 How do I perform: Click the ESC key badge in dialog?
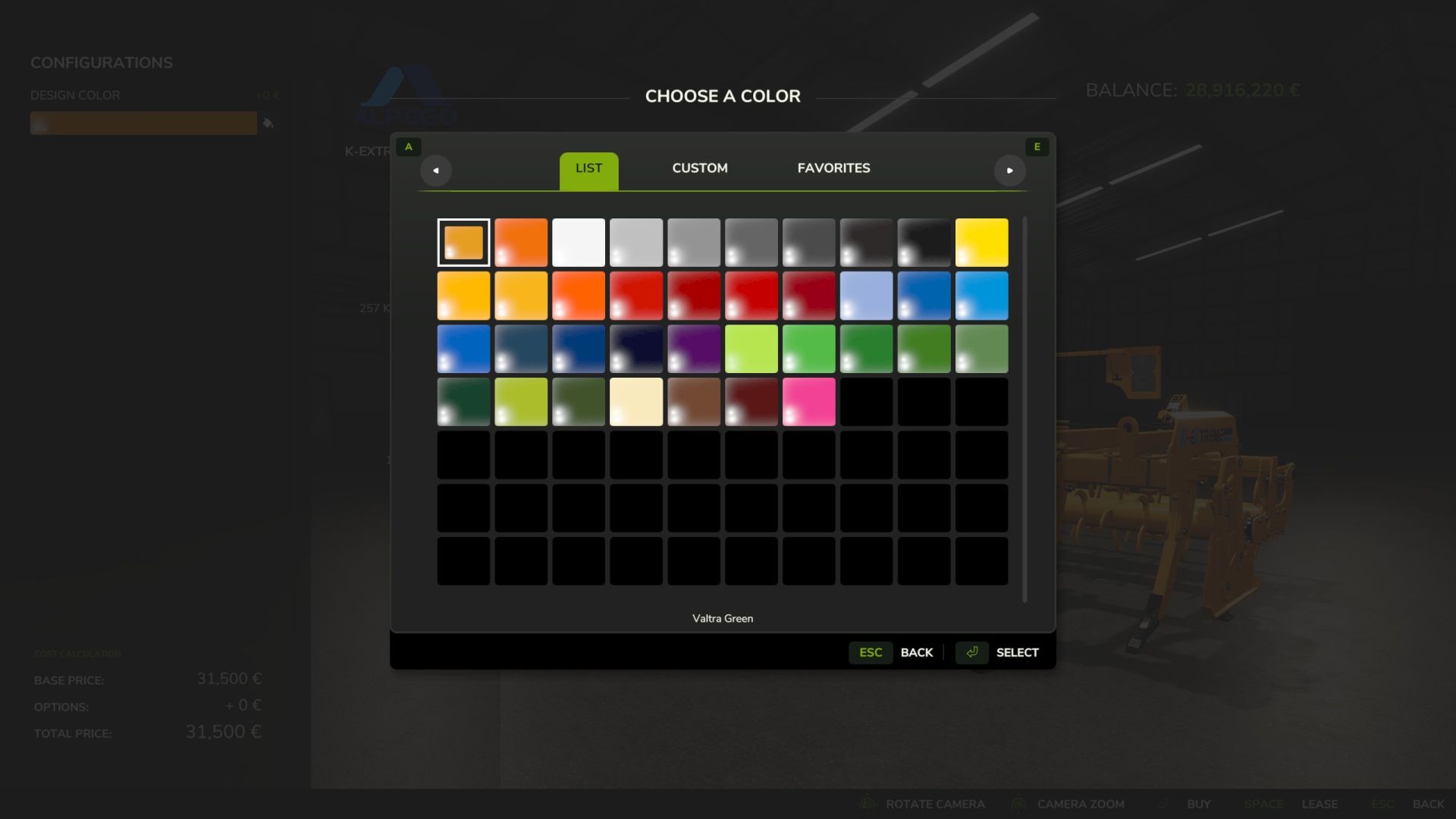click(x=870, y=652)
